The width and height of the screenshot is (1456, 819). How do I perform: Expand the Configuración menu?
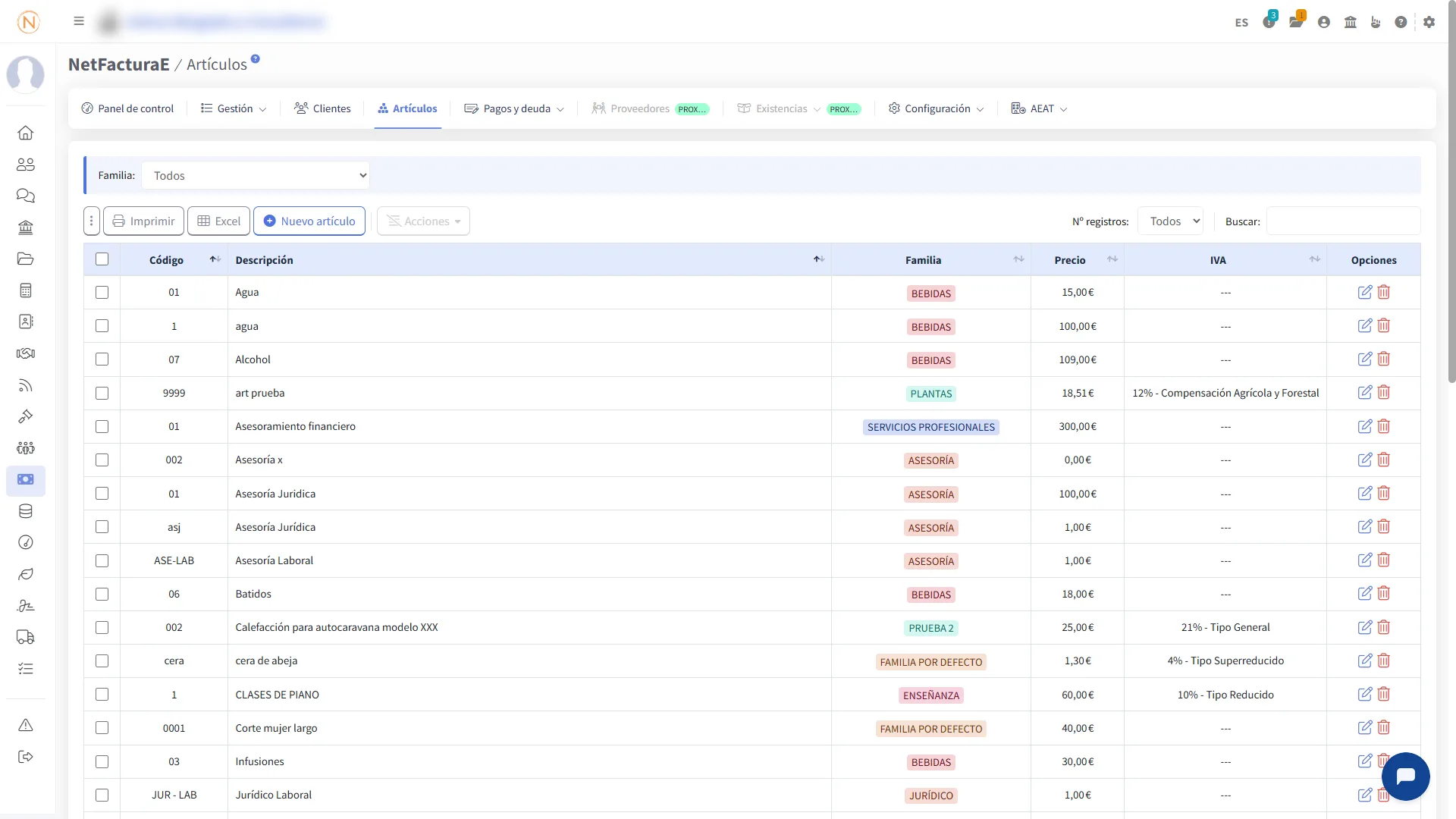point(936,108)
